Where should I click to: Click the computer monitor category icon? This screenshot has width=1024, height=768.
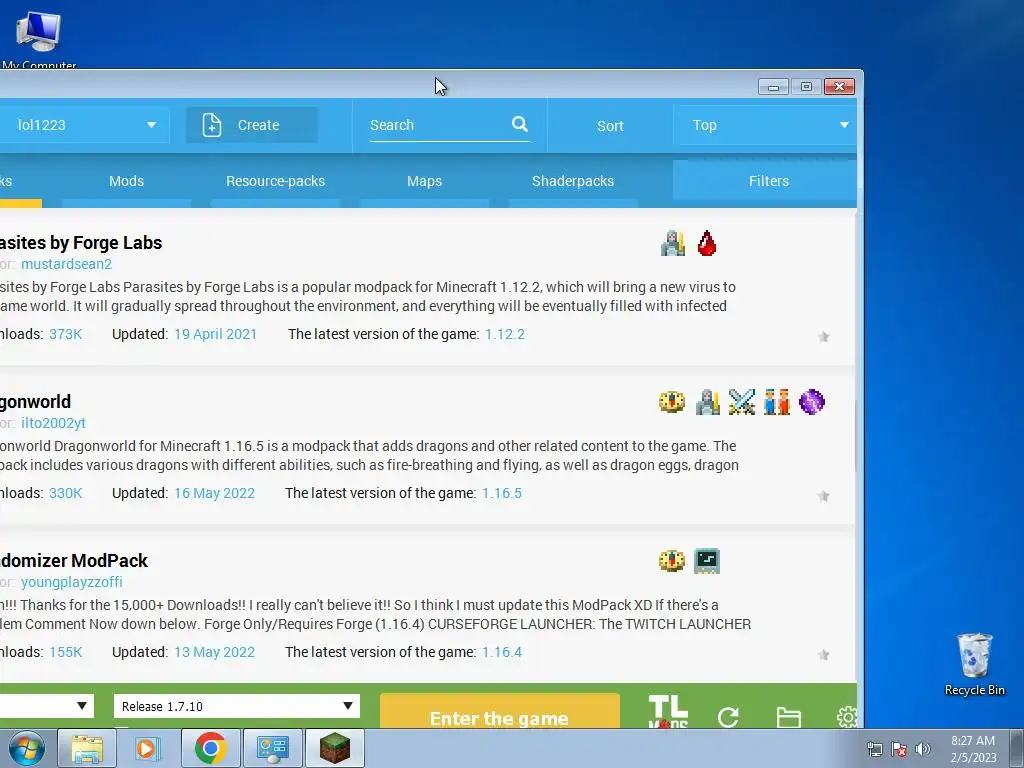707,561
